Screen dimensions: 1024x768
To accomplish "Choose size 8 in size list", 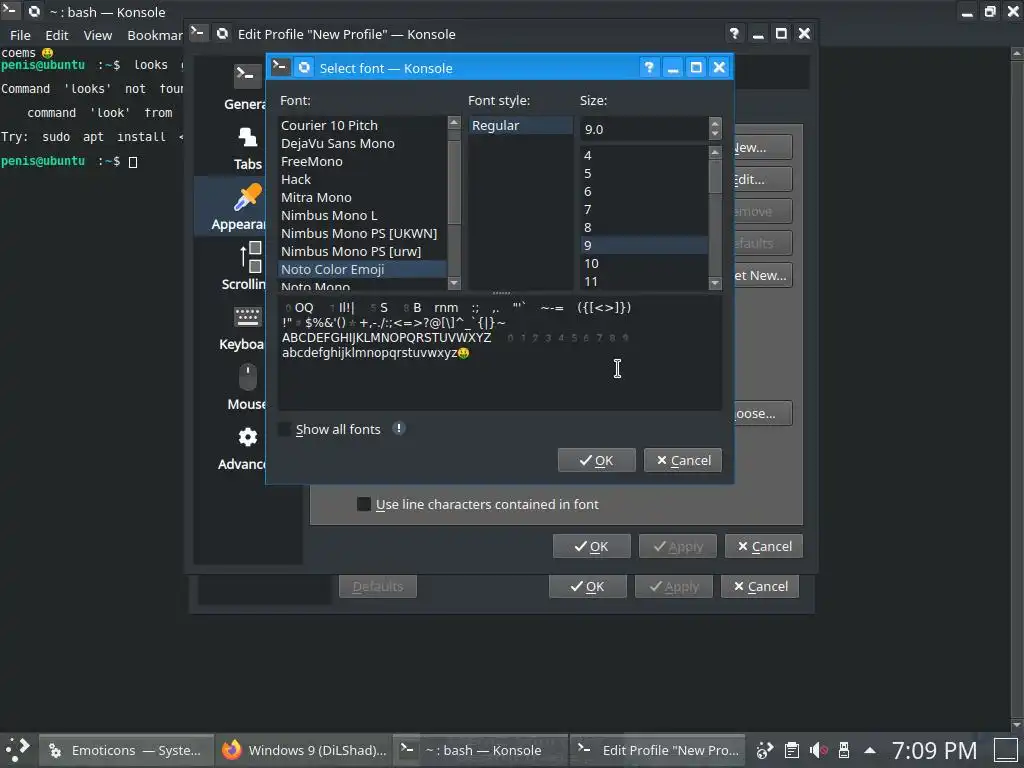I will tap(645, 227).
